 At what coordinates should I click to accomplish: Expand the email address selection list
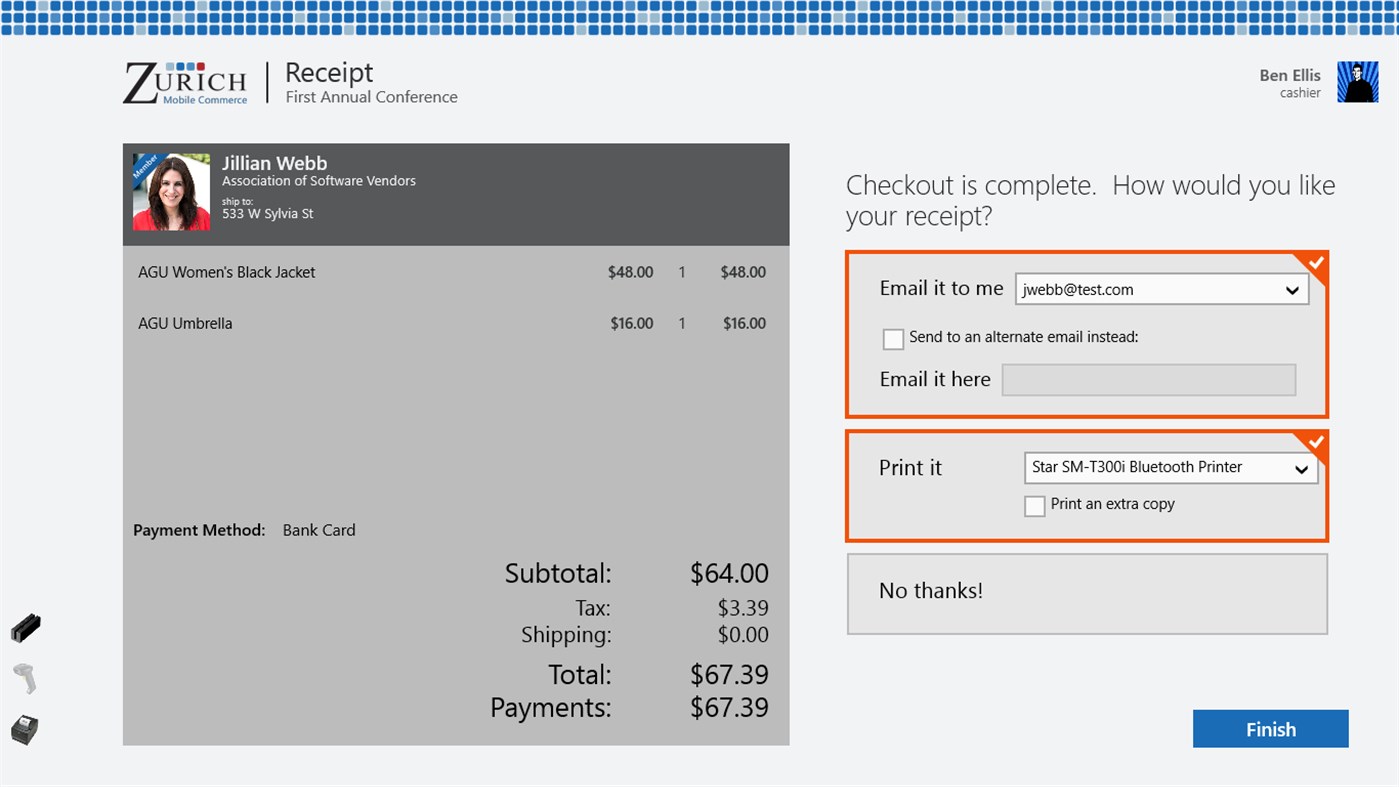coord(1293,289)
